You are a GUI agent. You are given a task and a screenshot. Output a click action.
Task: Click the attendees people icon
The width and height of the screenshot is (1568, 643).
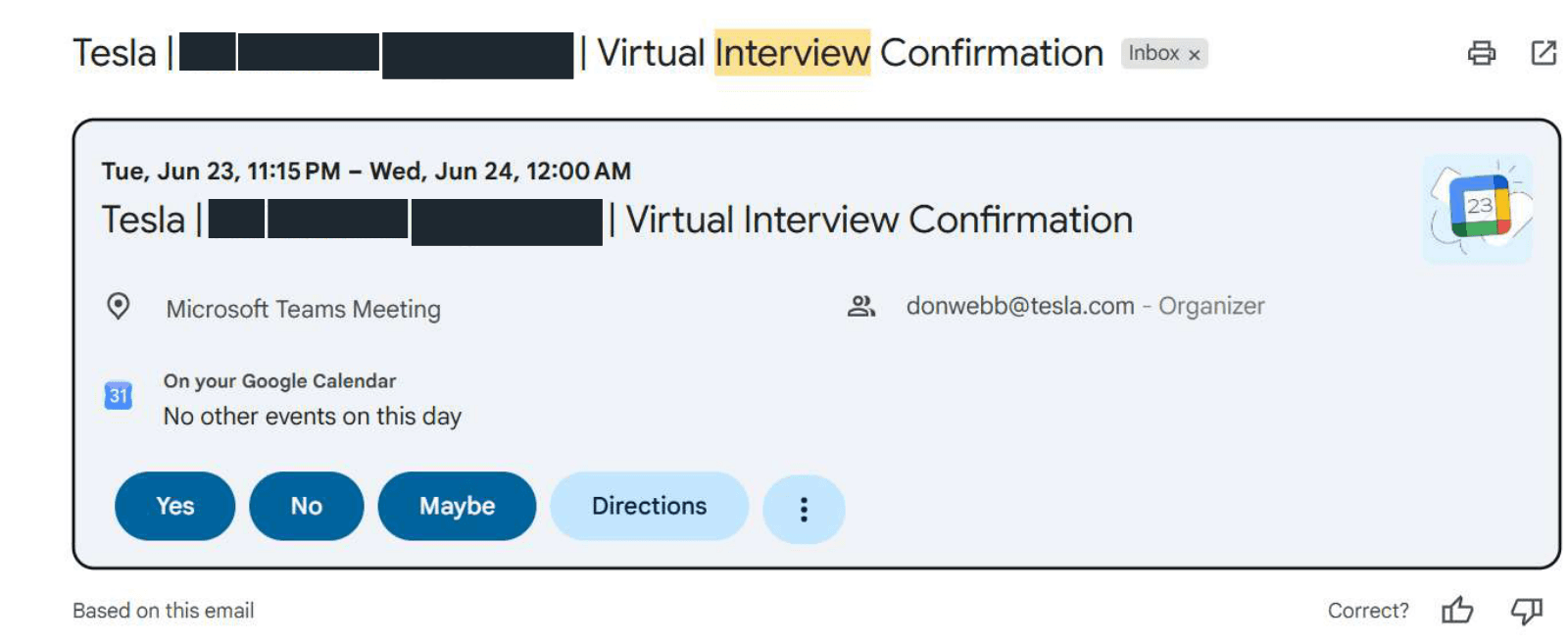[x=860, y=307]
